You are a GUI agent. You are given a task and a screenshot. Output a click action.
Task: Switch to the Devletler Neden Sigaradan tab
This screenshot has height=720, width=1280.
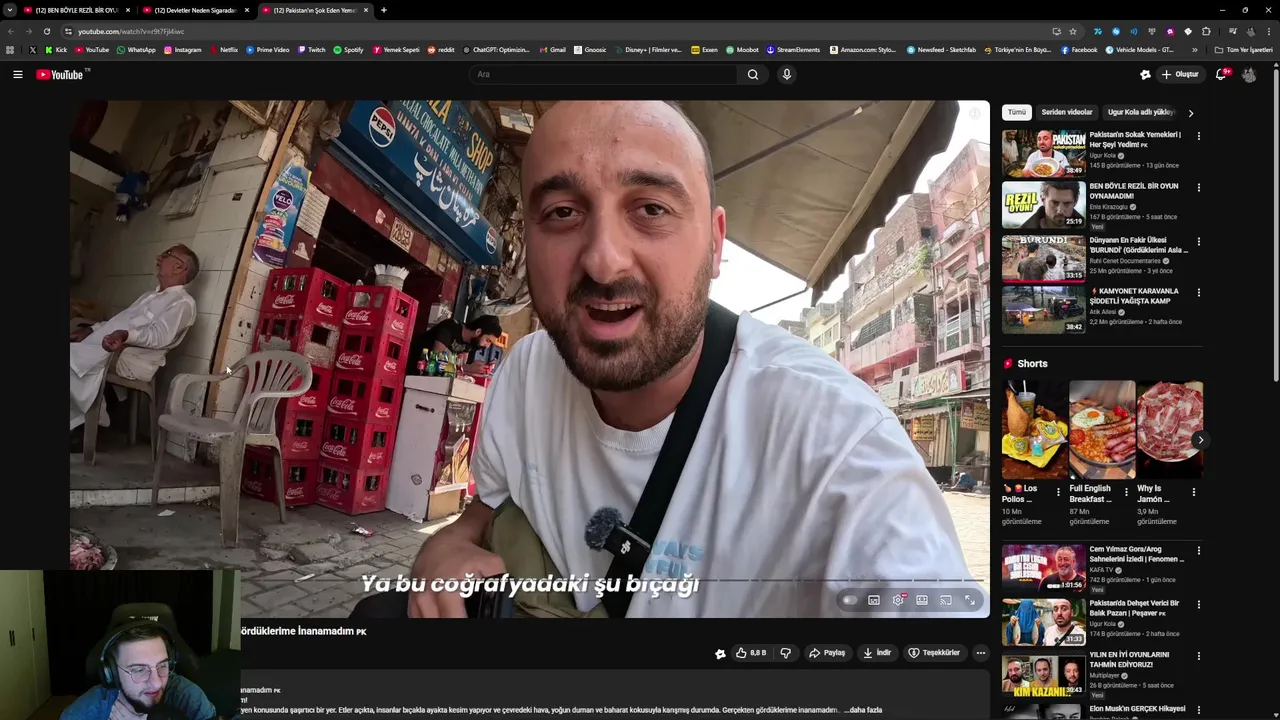pos(195,10)
